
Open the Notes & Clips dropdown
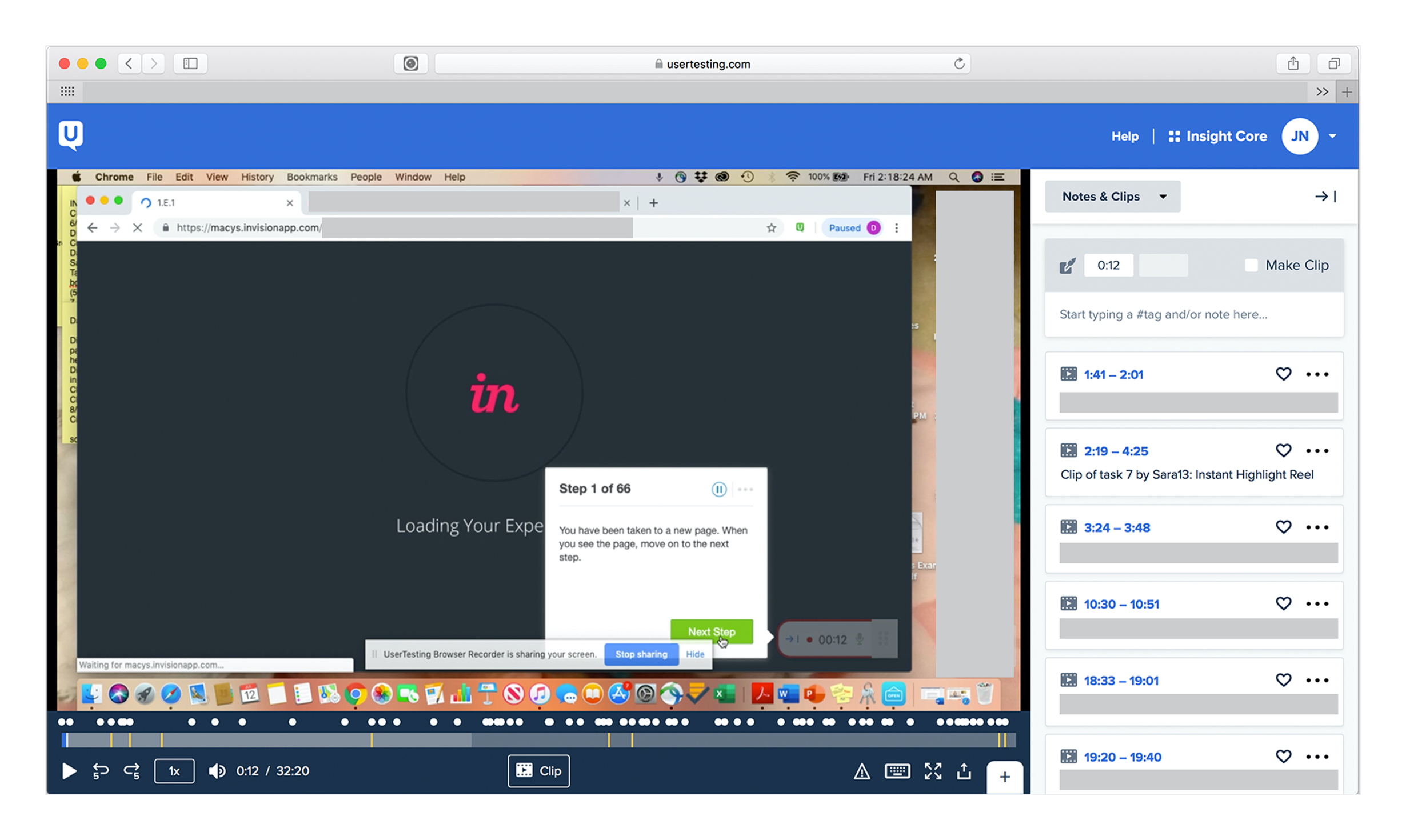click(1112, 197)
